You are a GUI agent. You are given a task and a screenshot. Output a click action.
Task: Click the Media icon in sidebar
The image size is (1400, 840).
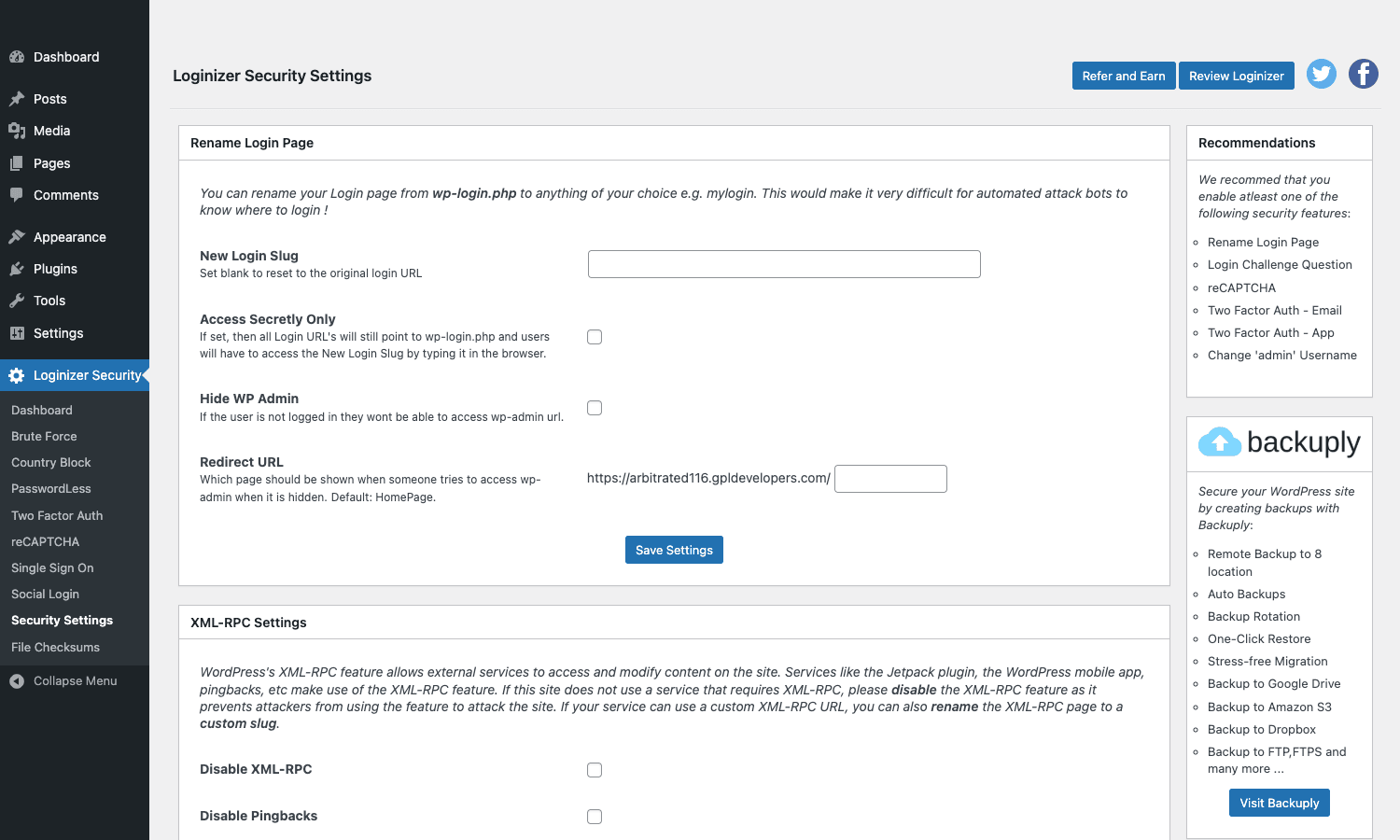click(17, 131)
